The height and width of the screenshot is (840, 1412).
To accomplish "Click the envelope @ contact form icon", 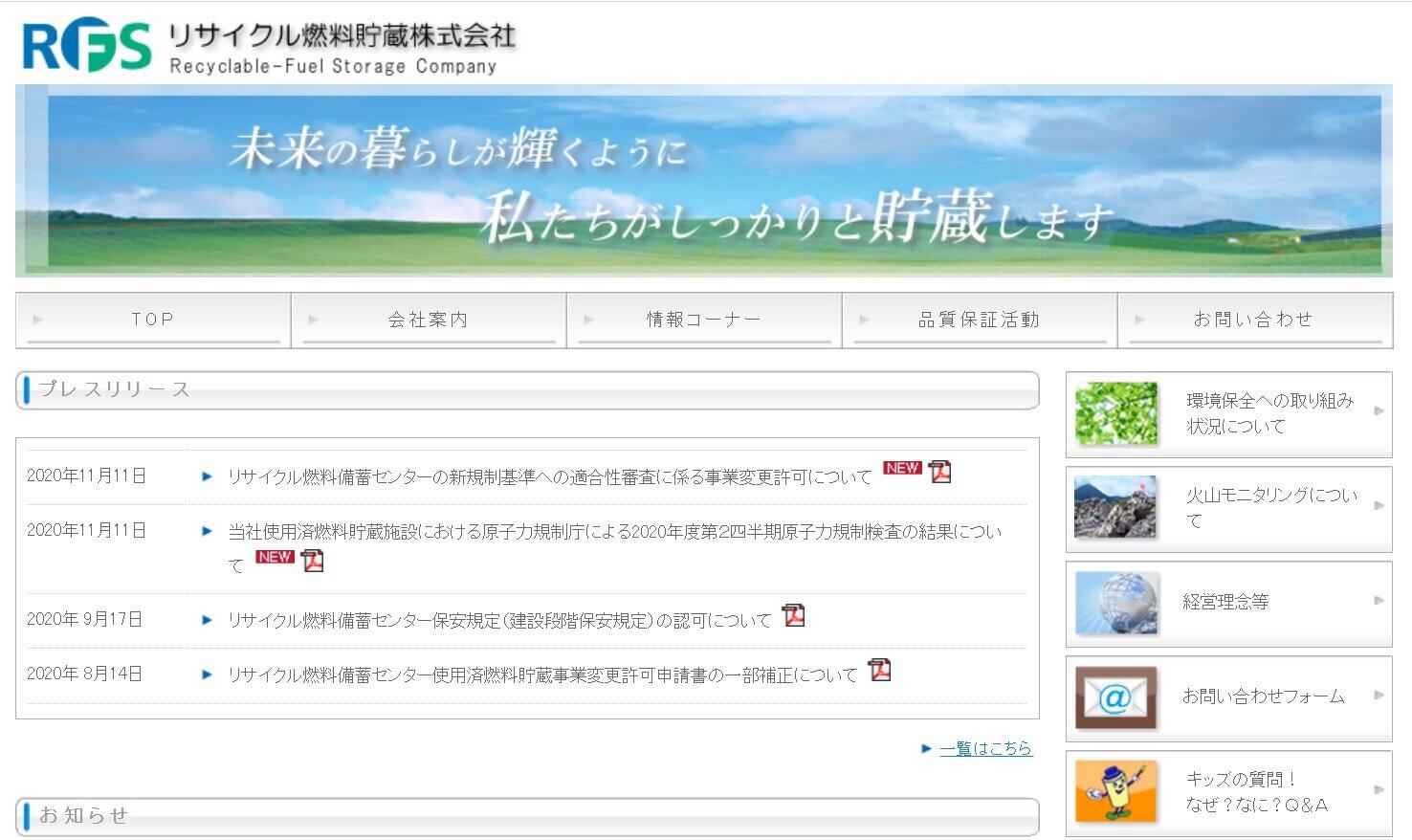I will click(1115, 697).
